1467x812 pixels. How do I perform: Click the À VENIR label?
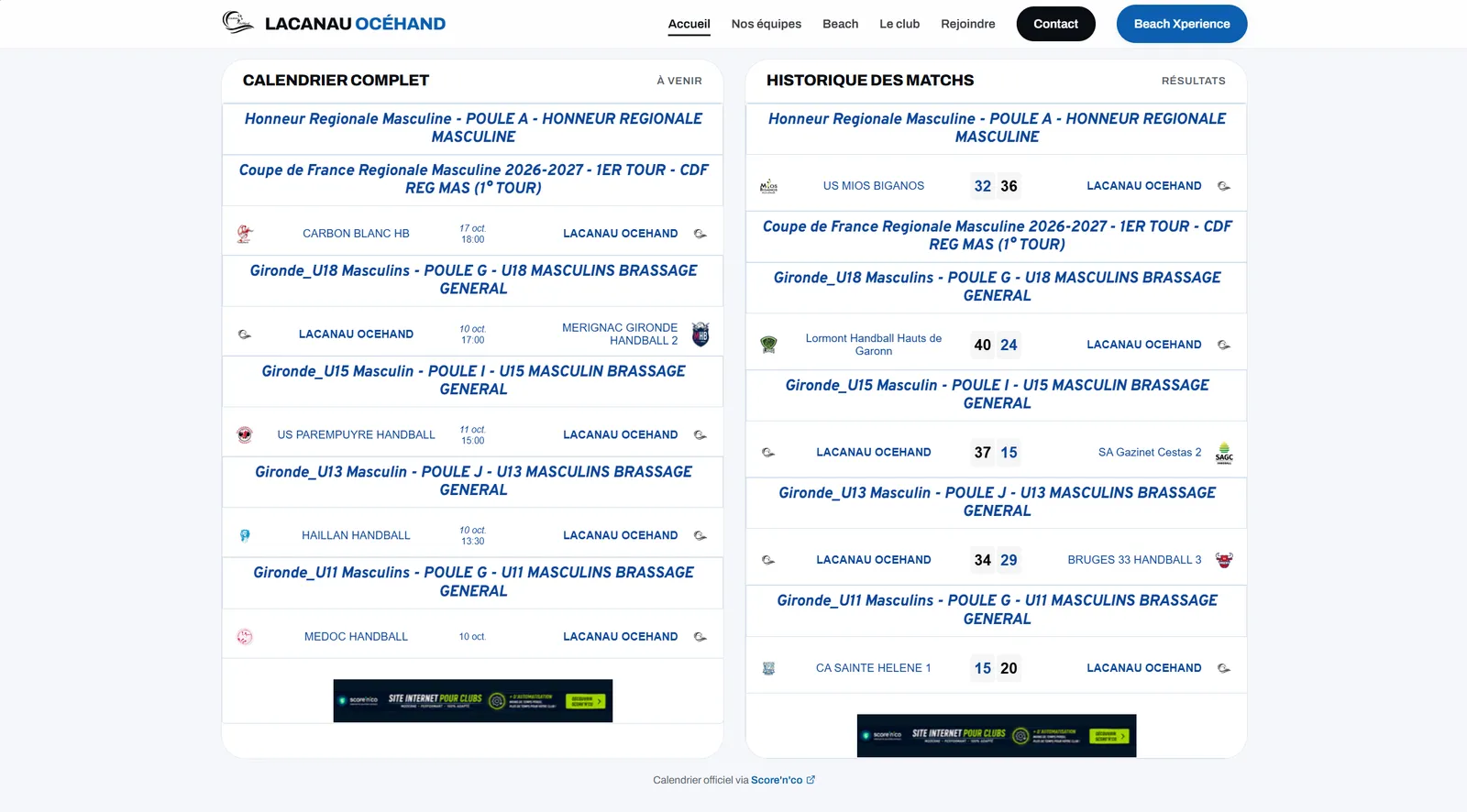679,81
